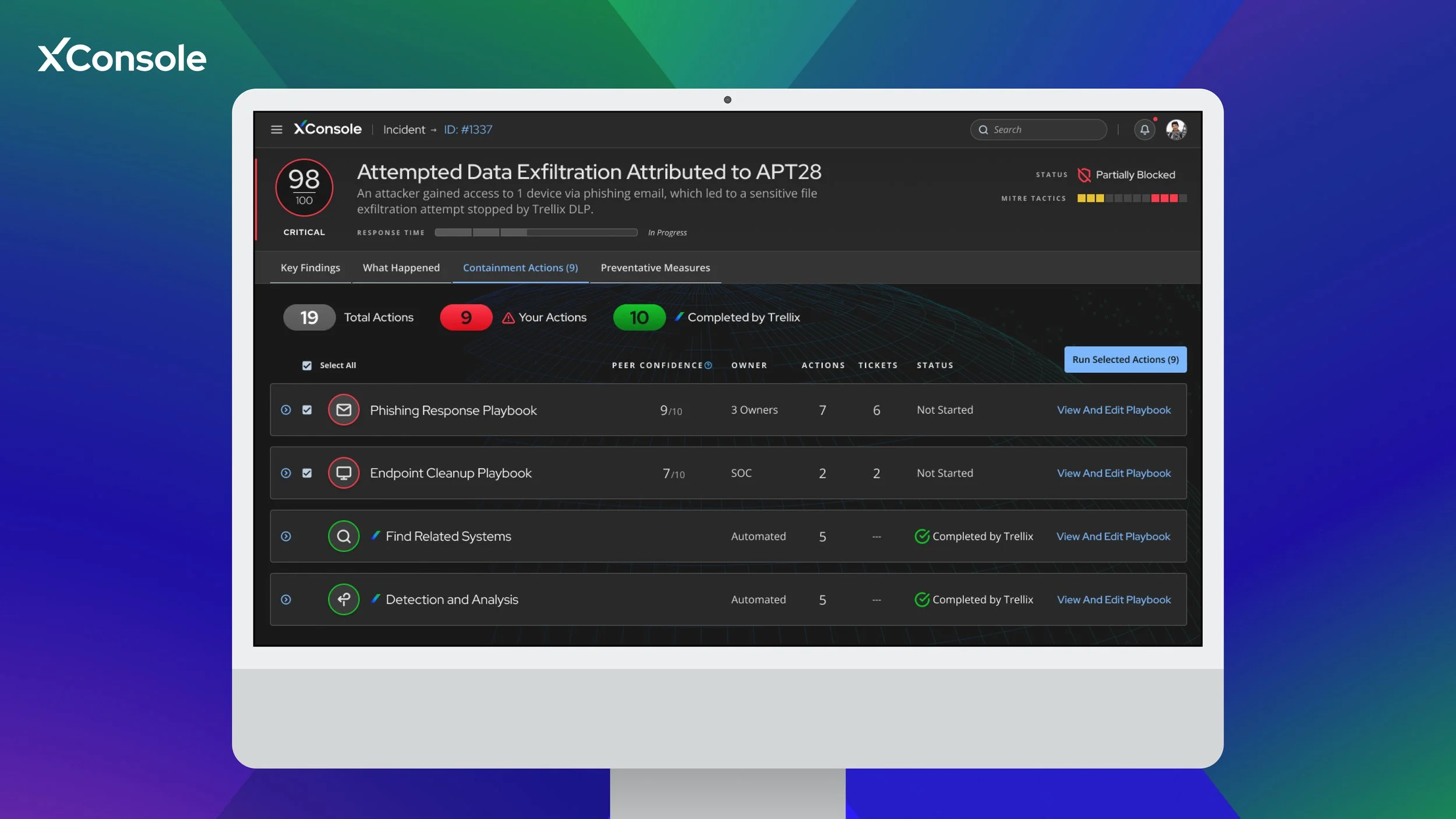The height and width of the screenshot is (819, 1456).
Task: Toggle the Select All checkbox
Action: 307,365
